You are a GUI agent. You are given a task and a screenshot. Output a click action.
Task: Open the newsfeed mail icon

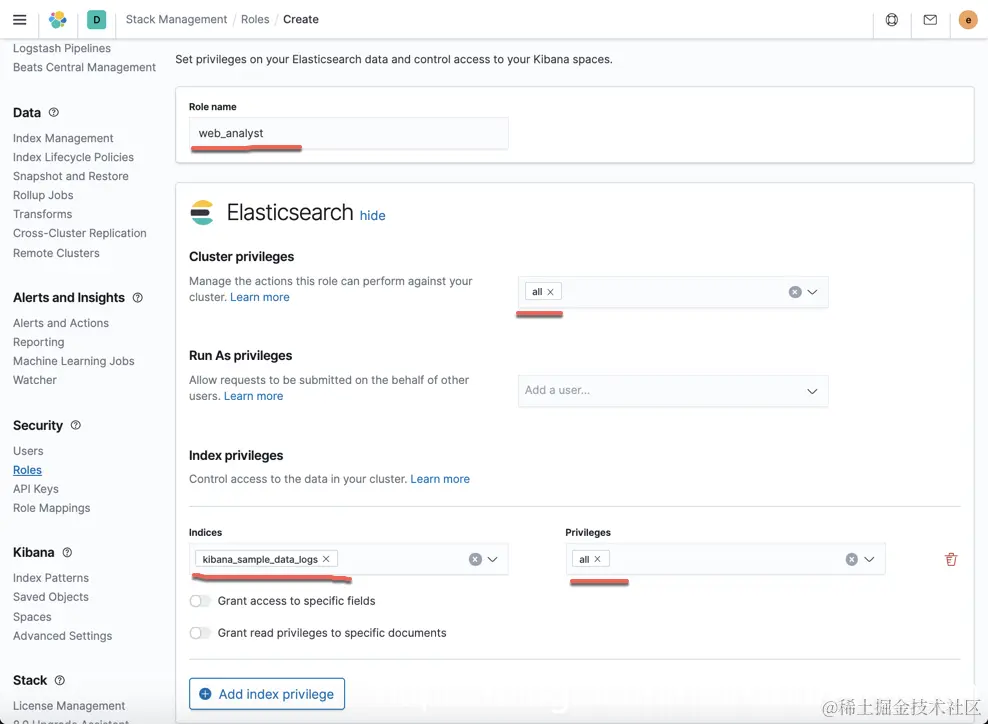(x=930, y=20)
